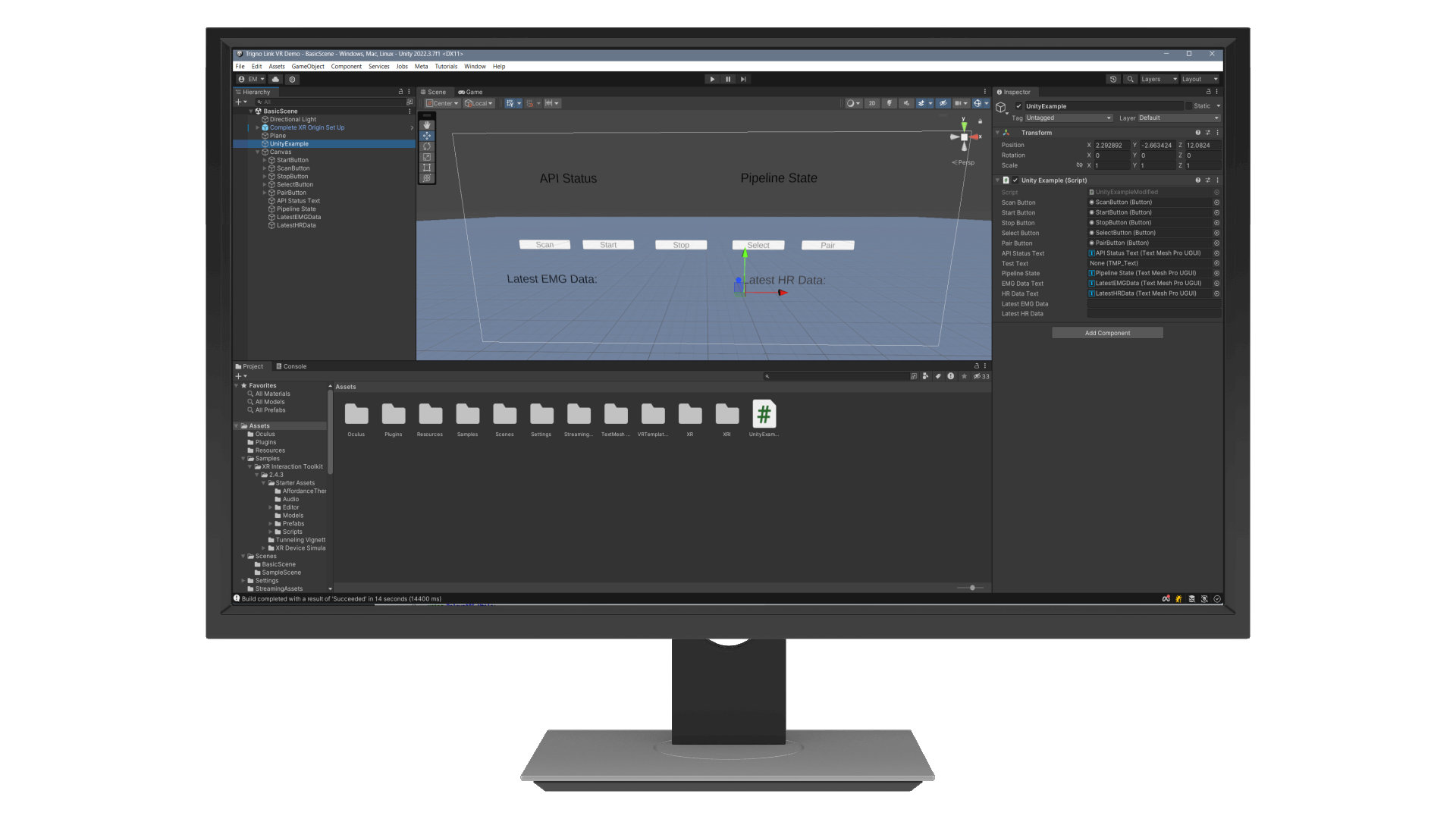Disable Unity Example script component checkbox
The width and height of the screenshot is (1456, 819).
1015,180
